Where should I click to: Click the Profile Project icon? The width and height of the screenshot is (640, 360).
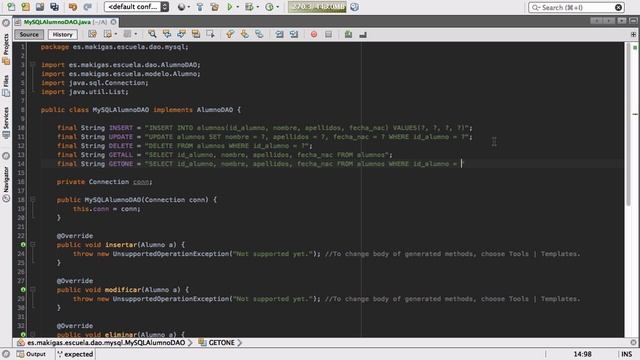pyautogui.click(x=269, y=7)
